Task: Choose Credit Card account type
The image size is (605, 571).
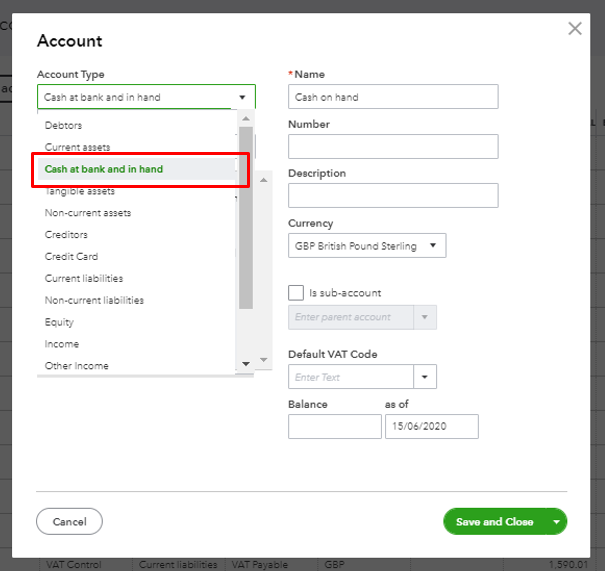Action: pos(71,257)
